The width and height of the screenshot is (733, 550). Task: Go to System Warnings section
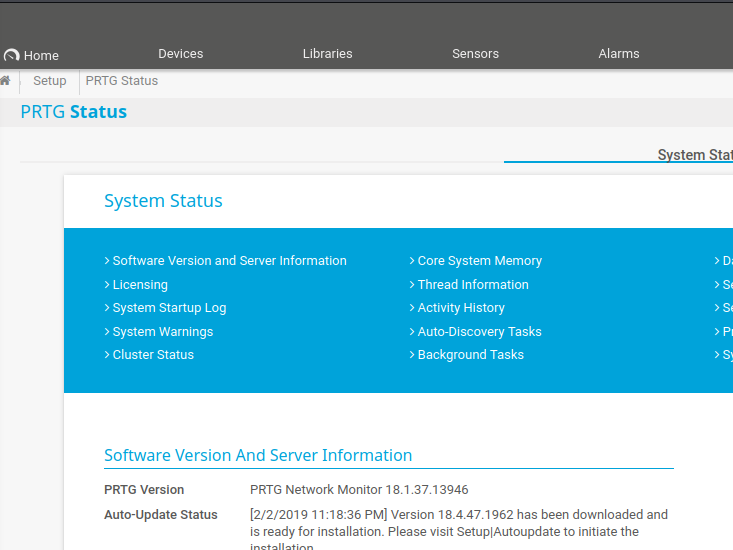[x=162, y=332]
